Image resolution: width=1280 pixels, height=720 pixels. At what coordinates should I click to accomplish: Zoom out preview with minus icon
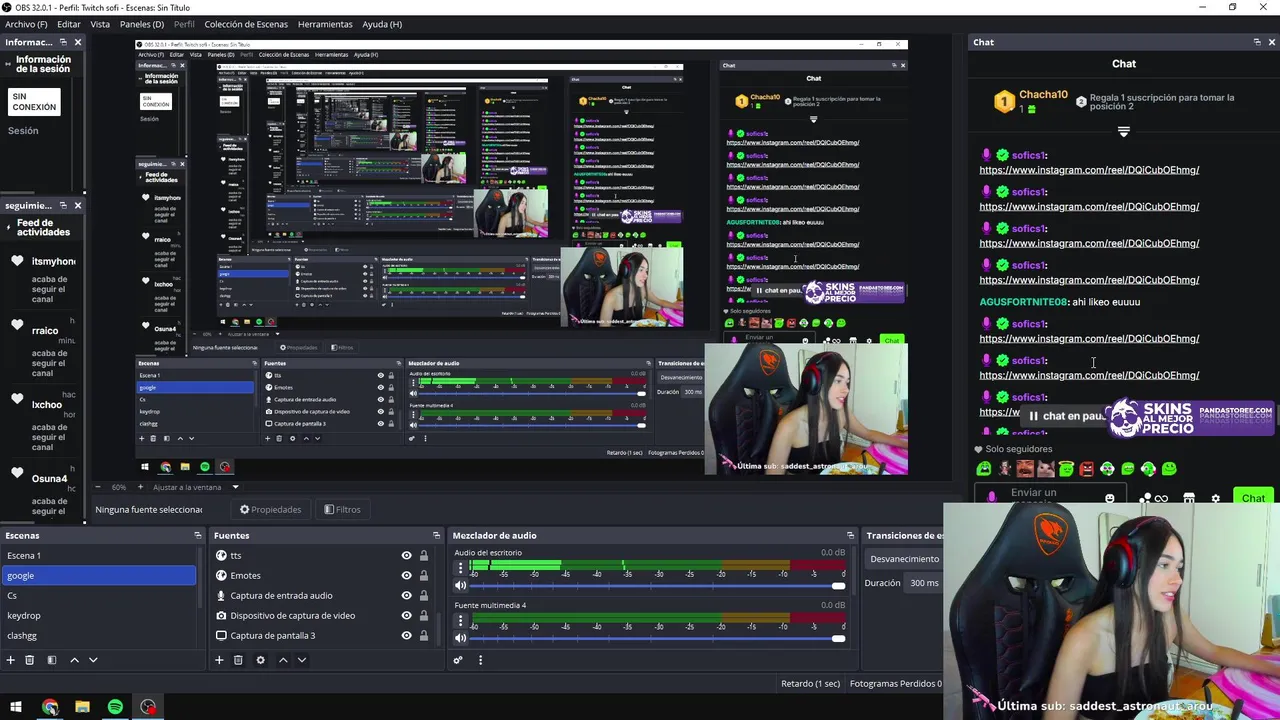pos(97,487)
